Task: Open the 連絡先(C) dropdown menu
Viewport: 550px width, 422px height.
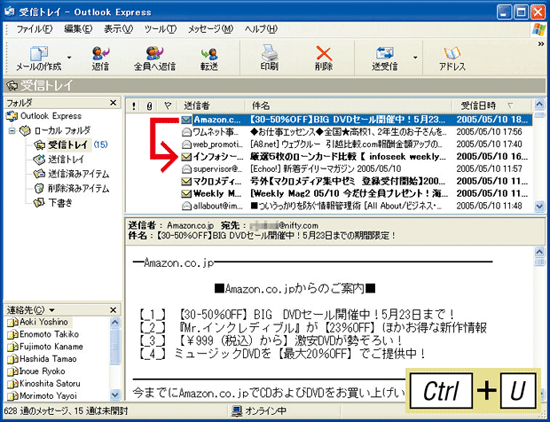Action: click(x=31, y=310)
